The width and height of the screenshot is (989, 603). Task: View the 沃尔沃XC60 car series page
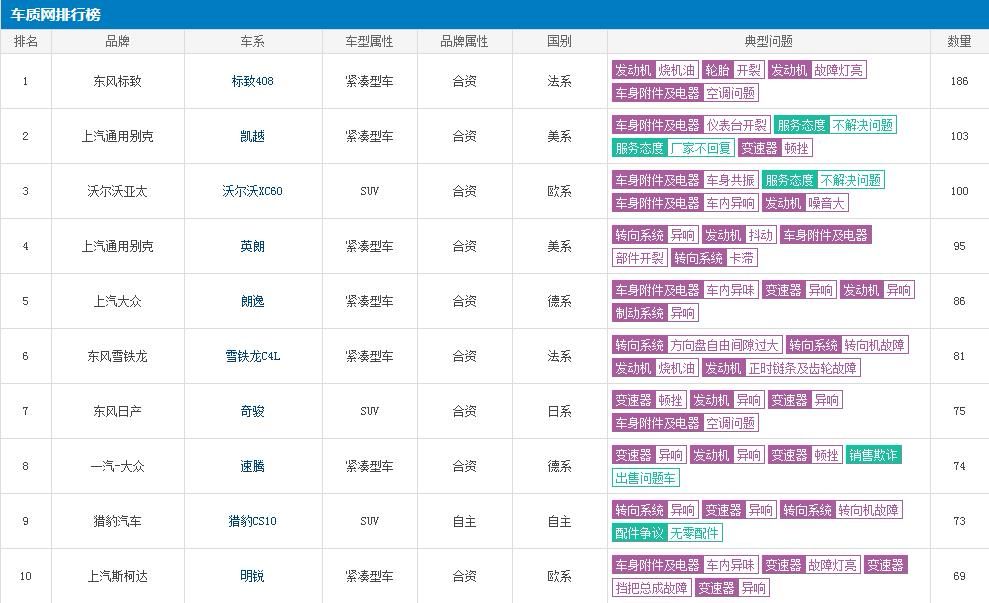(x=251, y=191)
